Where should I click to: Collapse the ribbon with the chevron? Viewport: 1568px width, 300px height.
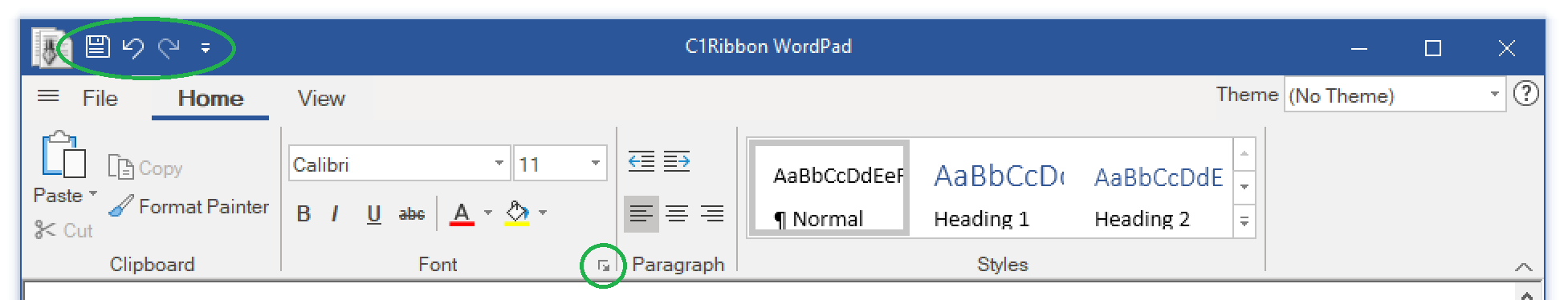click(1523, 266)
